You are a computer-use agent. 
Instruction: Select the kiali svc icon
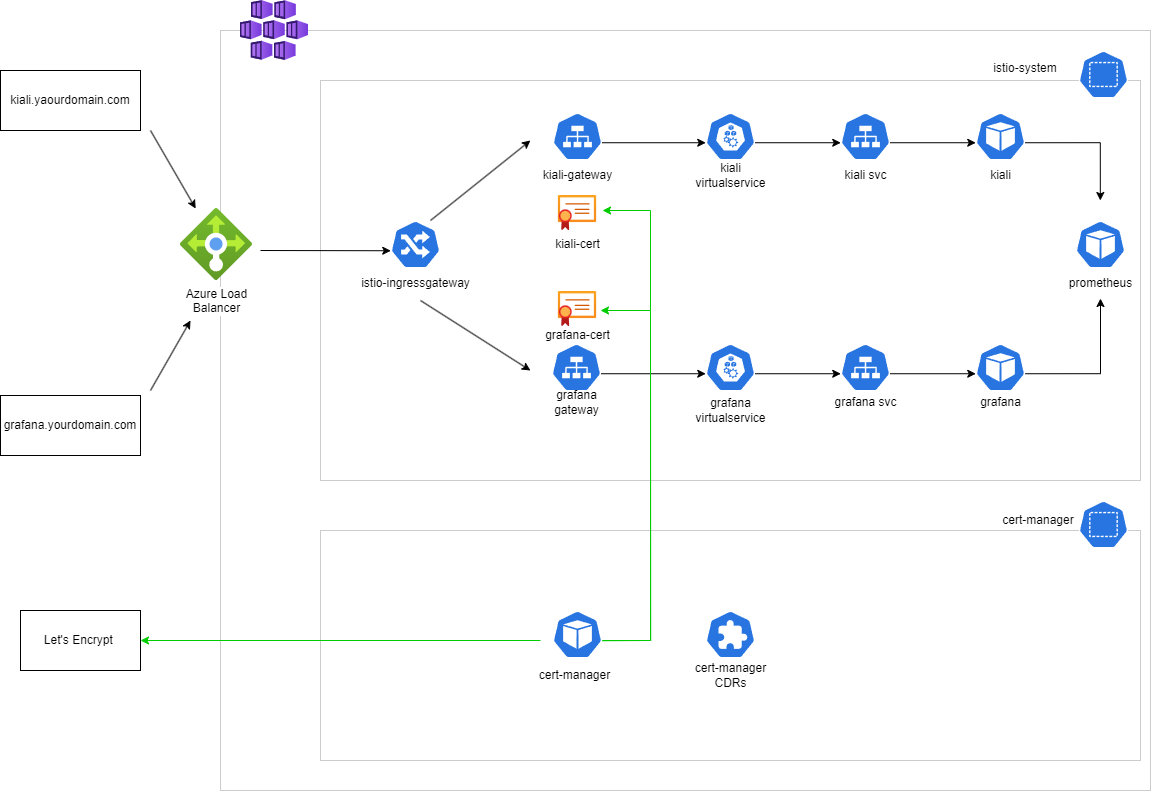865,136
